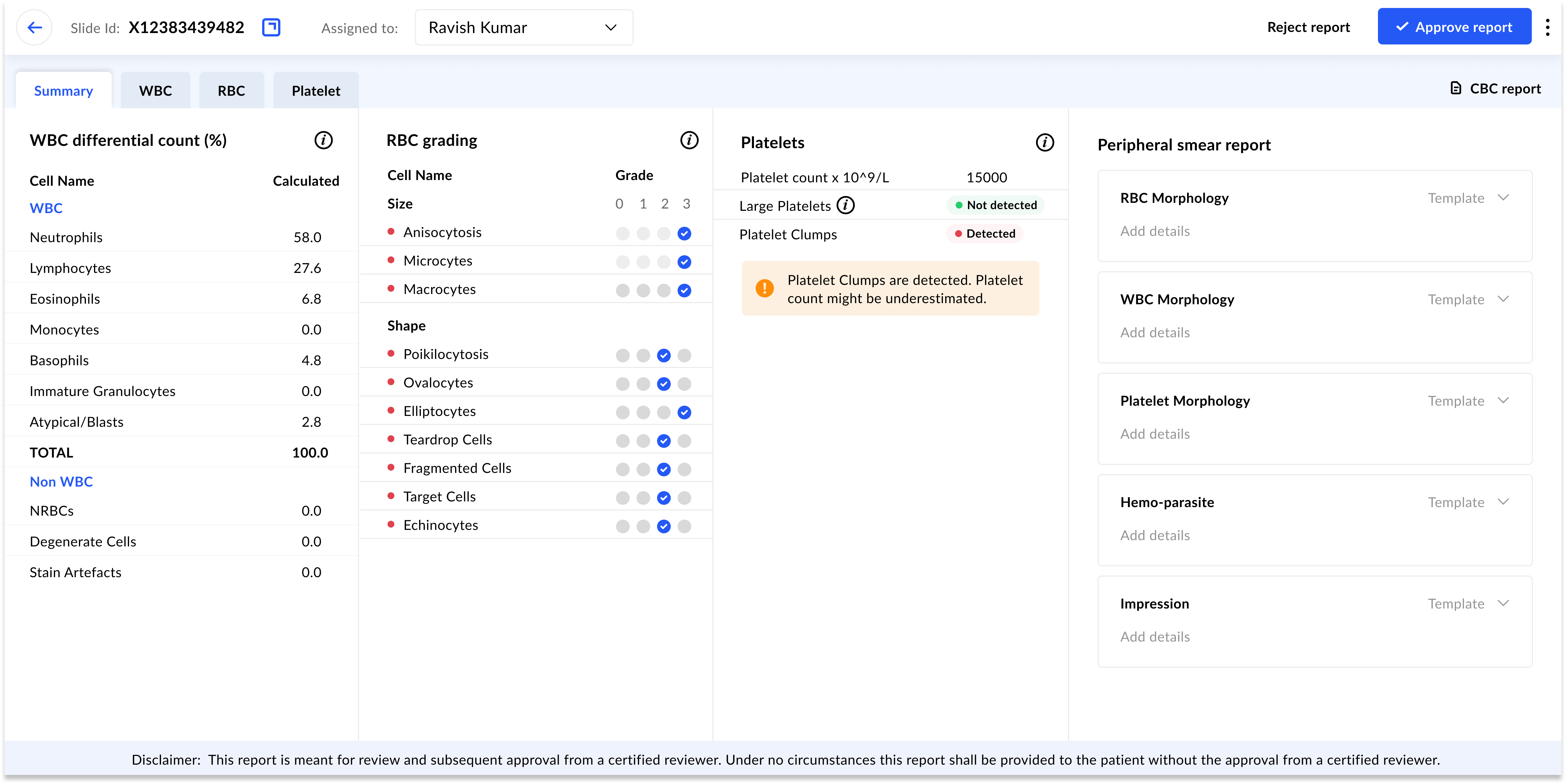Add details to Platelet Morphology field
The image size is (1566, 784).
coord(1155,434)
